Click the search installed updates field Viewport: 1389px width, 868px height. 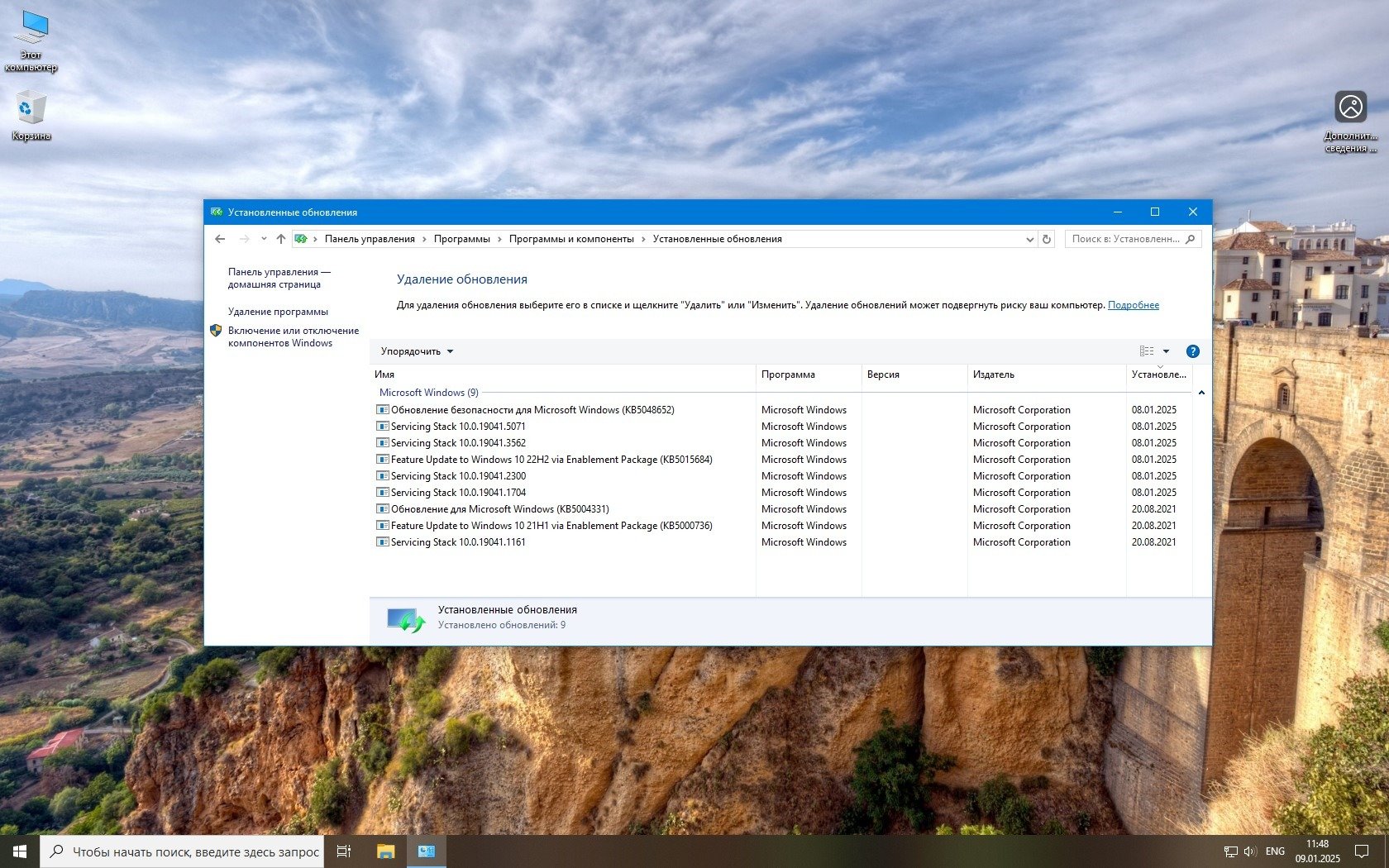pyautogui.click(x=1124, y=239)
